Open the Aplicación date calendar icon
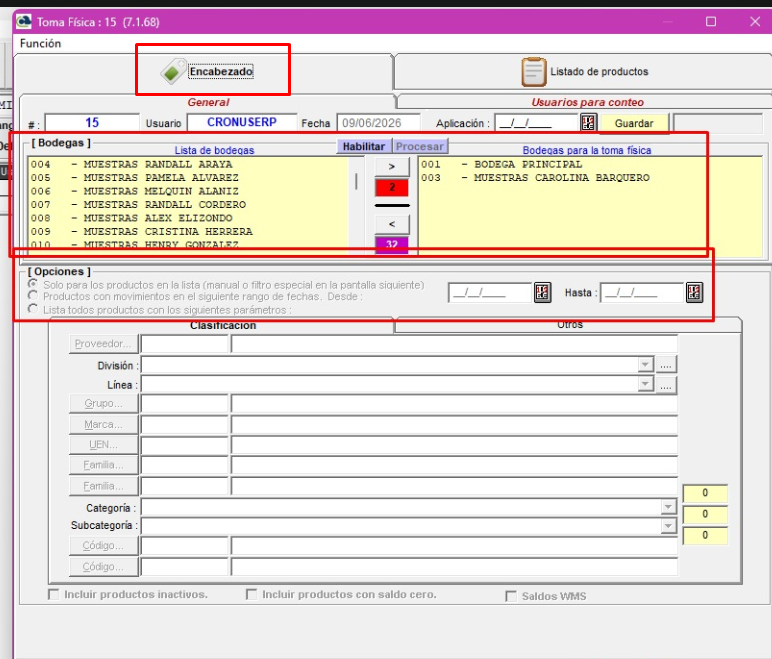 pyautogui.click(x=588, y=122)
